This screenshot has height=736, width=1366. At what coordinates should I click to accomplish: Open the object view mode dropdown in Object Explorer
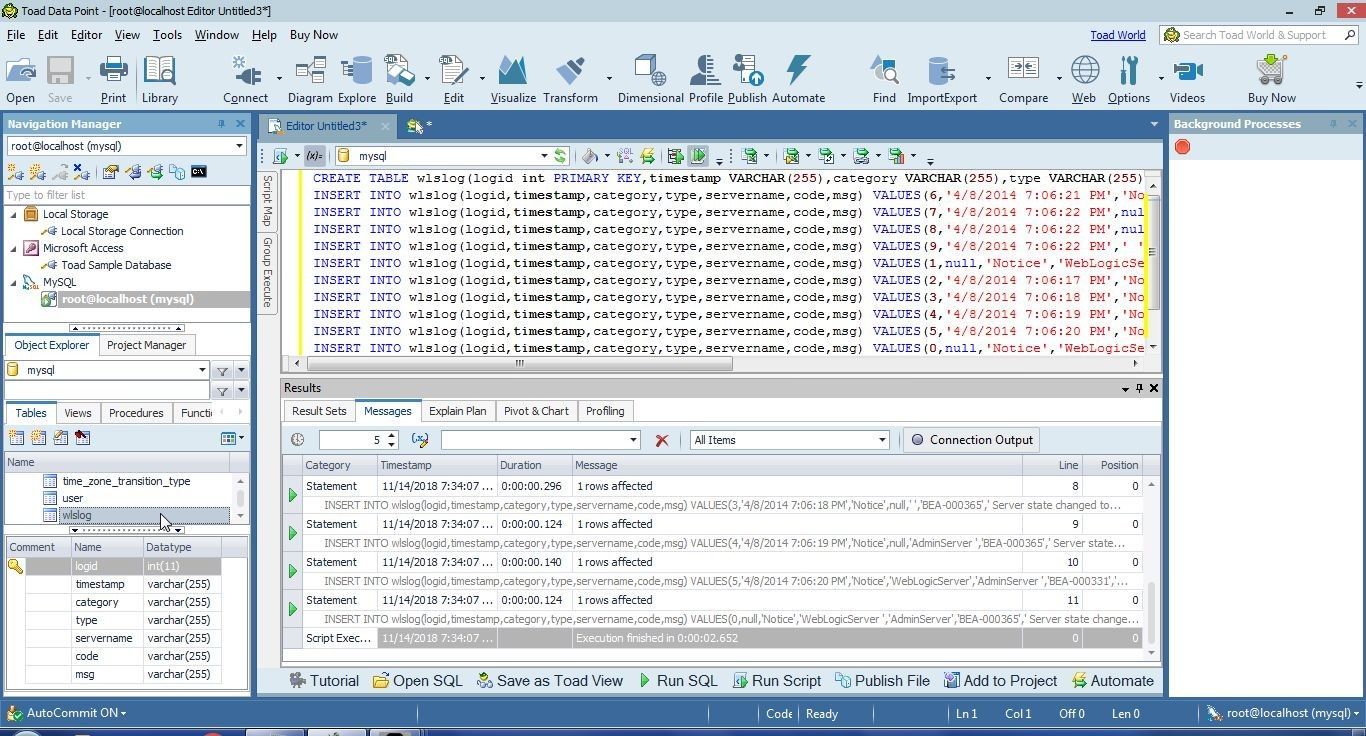(232, 438)
